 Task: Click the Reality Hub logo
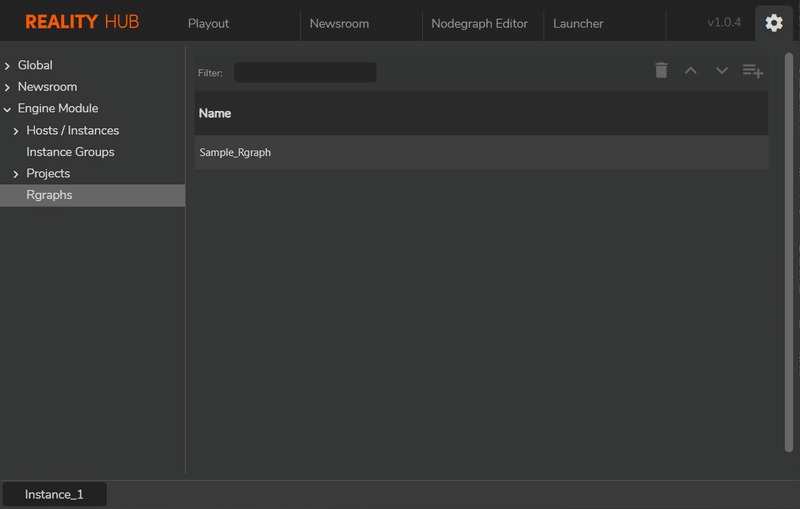point(82,22)
